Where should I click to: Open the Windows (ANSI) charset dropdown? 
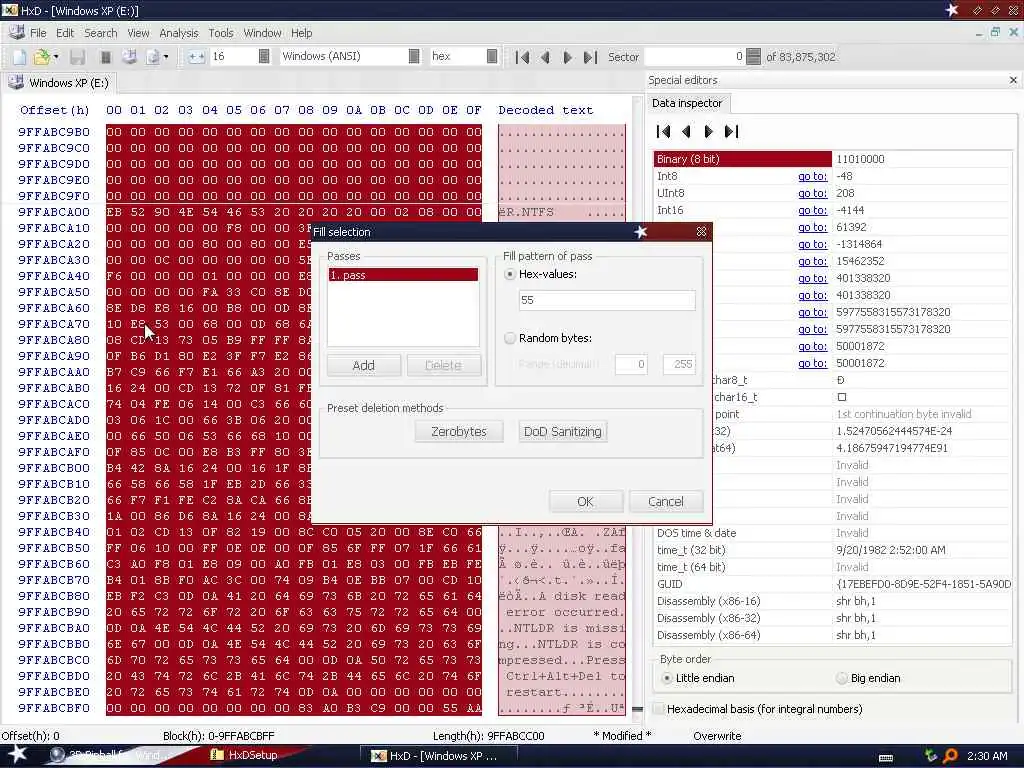click(414, 57)
